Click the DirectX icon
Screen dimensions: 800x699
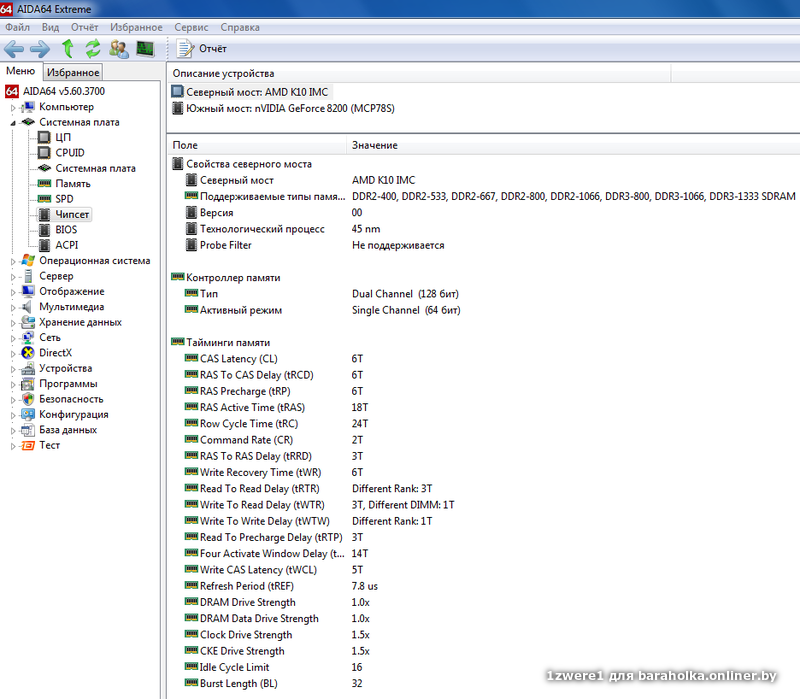29,353
